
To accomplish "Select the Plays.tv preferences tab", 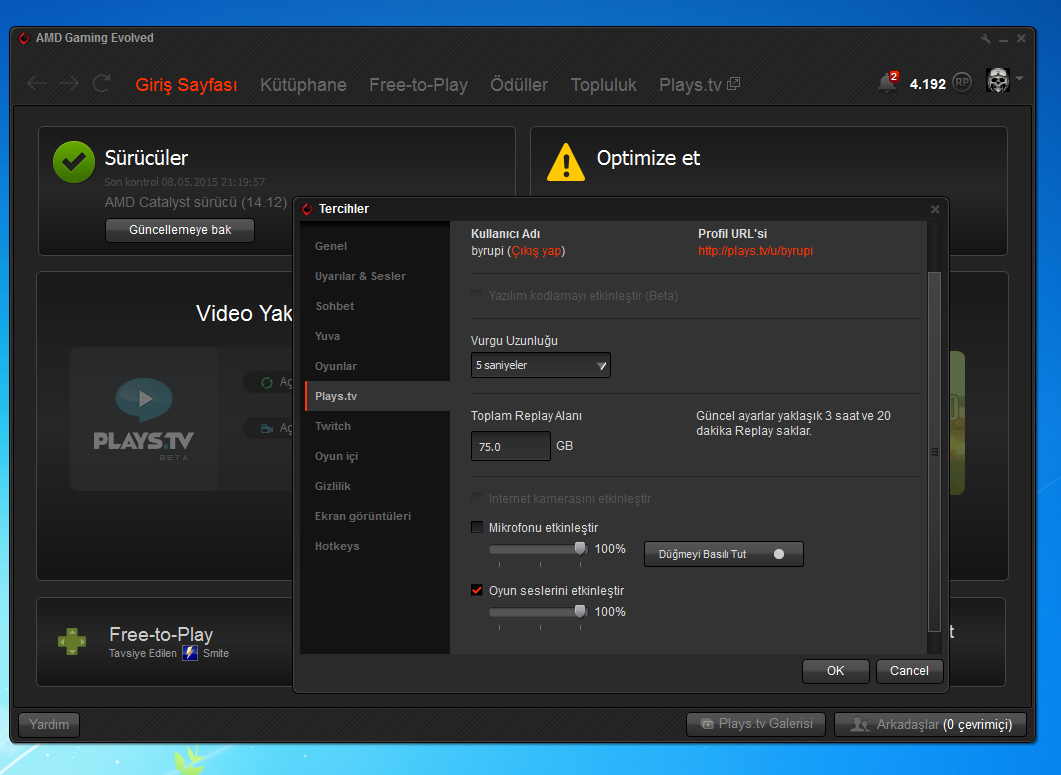I will point(376,396).
